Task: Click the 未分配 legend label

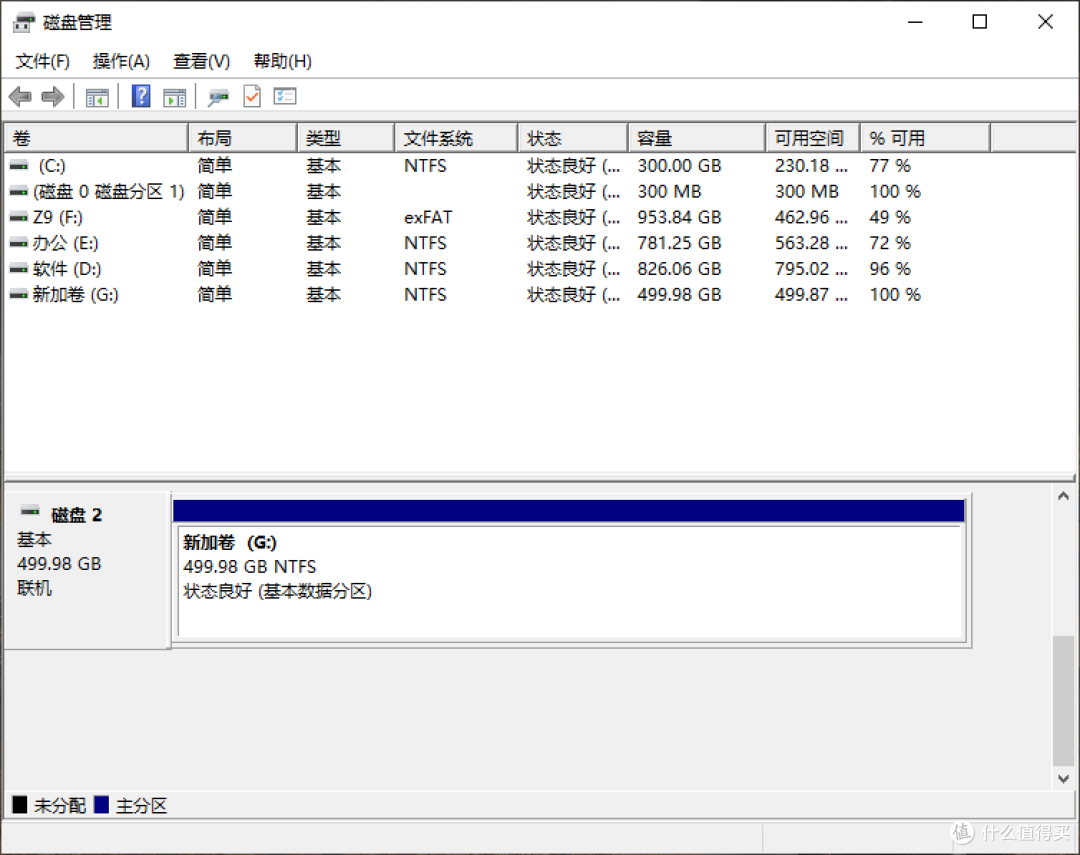Action: pyautogui.click(x=60, y=805)
